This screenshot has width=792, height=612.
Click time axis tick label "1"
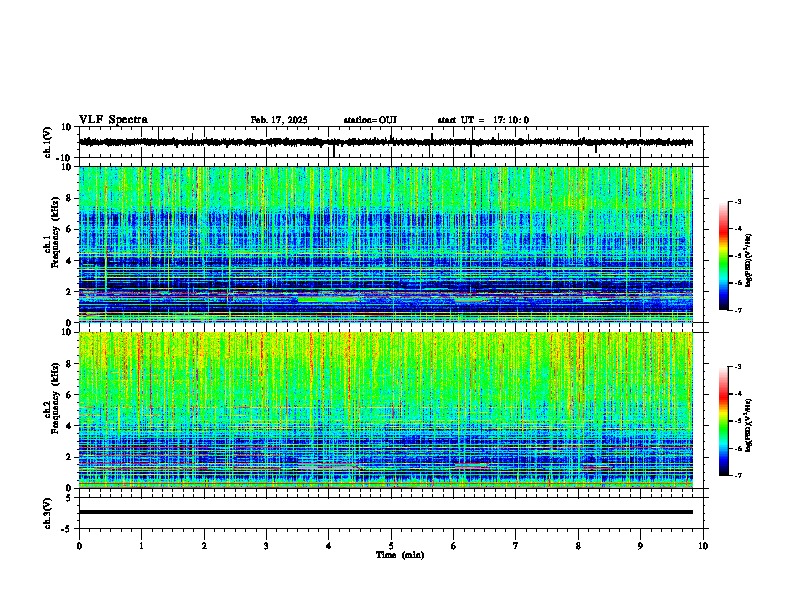(141, 546)
